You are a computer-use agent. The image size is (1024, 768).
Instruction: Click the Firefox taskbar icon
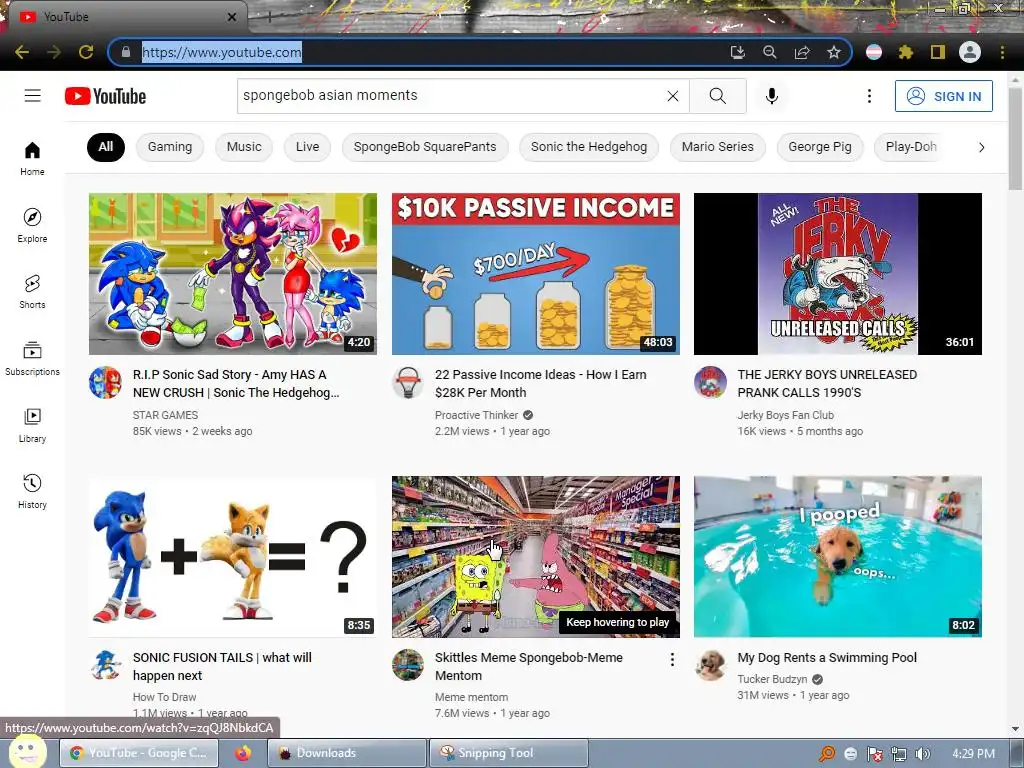click(x=243, y=753)
